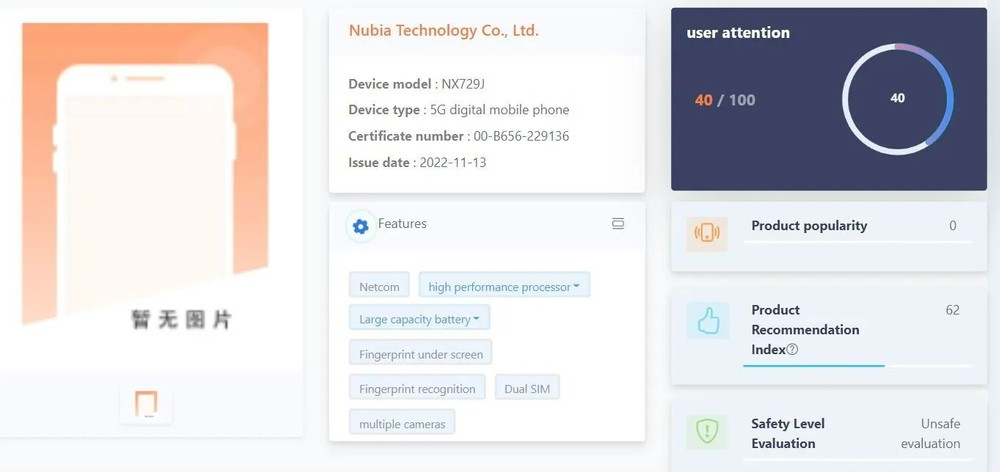The image size is (1000, 472).
Task: Select the small orange phone thumbnail
Action: (146, 404)
